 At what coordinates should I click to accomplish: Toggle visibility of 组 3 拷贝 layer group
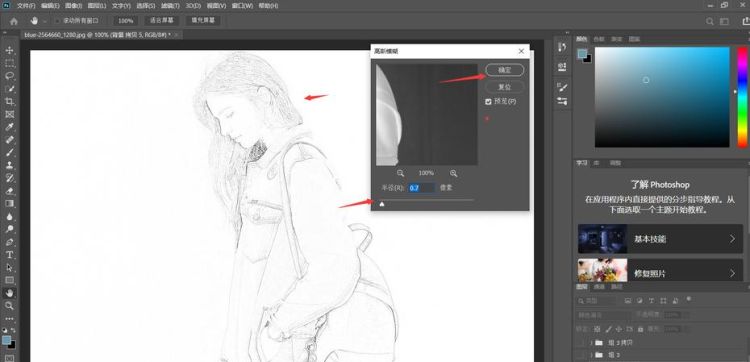581,342
